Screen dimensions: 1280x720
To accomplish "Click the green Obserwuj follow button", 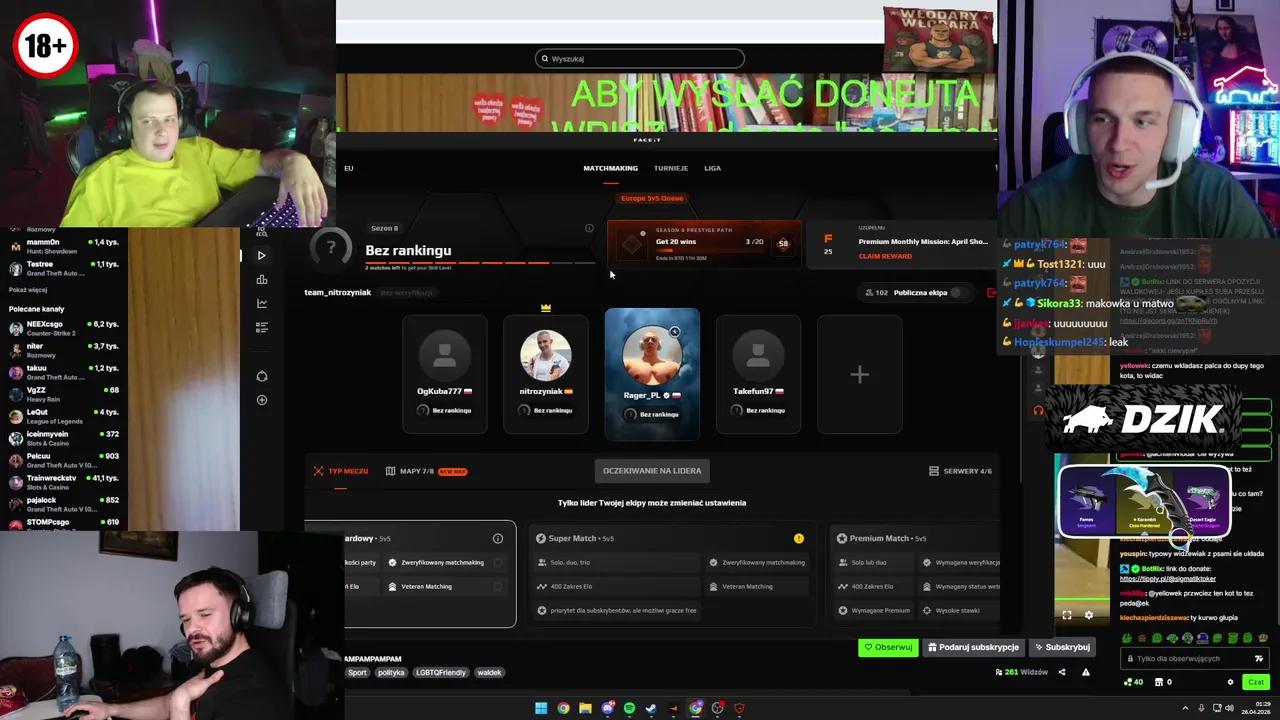I will click(888, 647).
